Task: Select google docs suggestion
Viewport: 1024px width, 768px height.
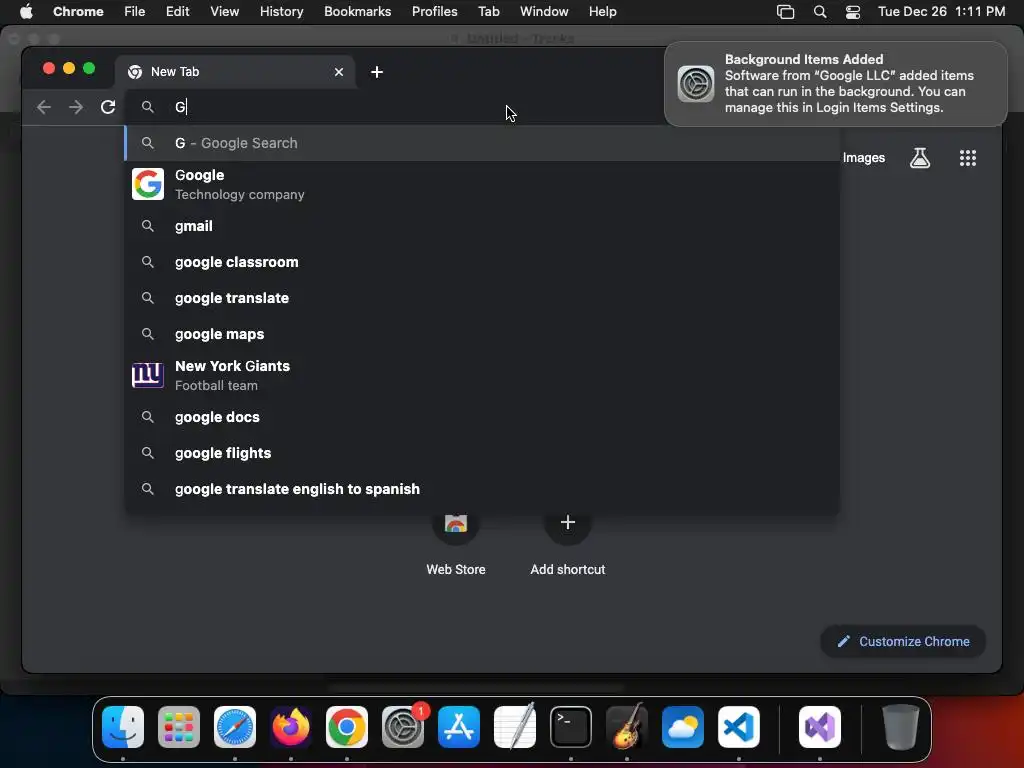Action: pos(482,417)
